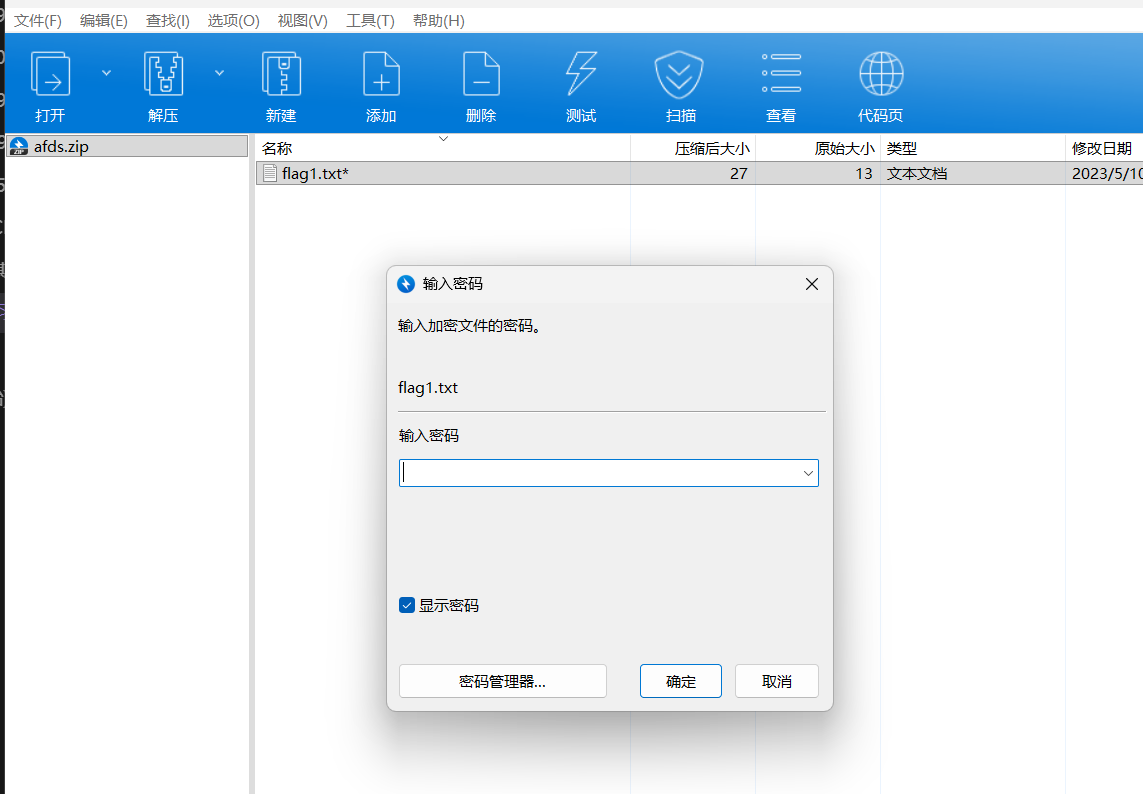
Task: Sort by 修改日期 column header
Action: (1104, 148)
